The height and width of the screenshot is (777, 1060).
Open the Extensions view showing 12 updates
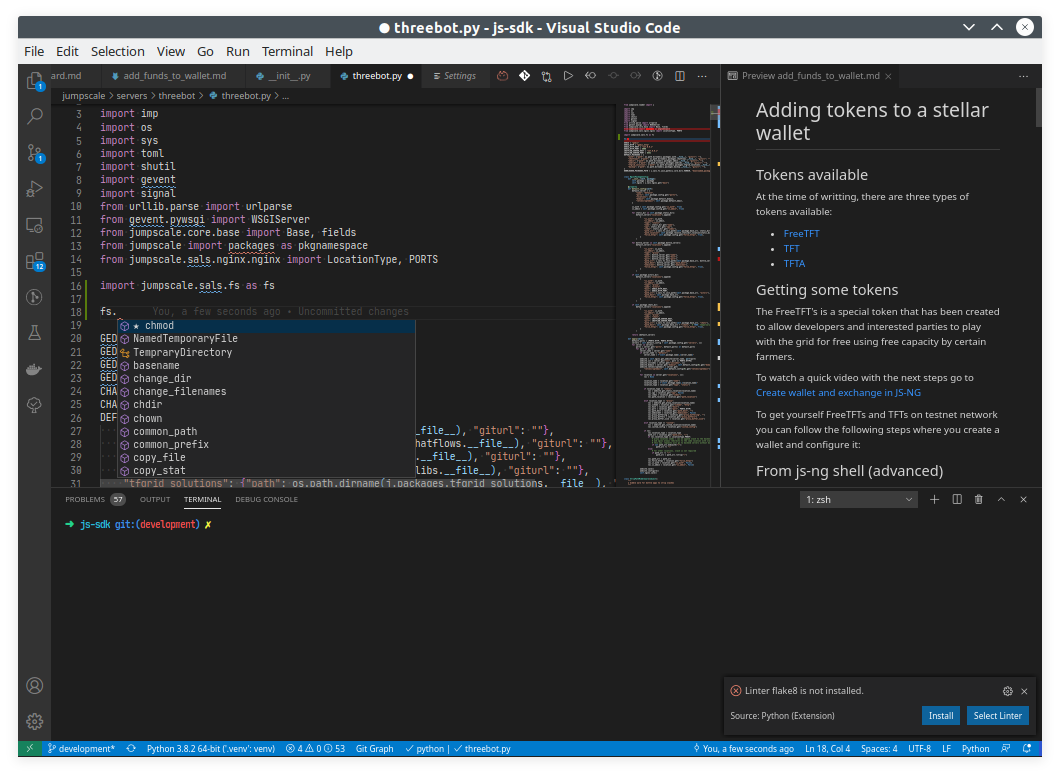click(33, 262)
